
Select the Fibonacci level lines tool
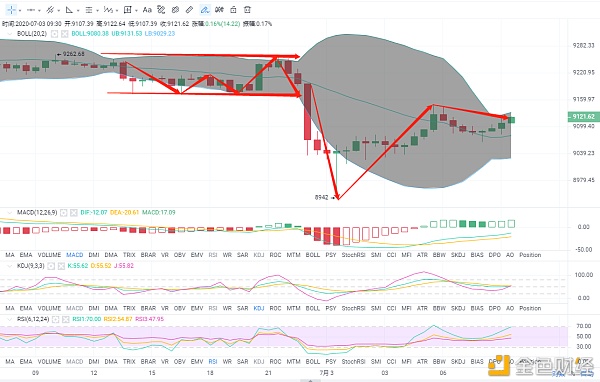[89, 10]
